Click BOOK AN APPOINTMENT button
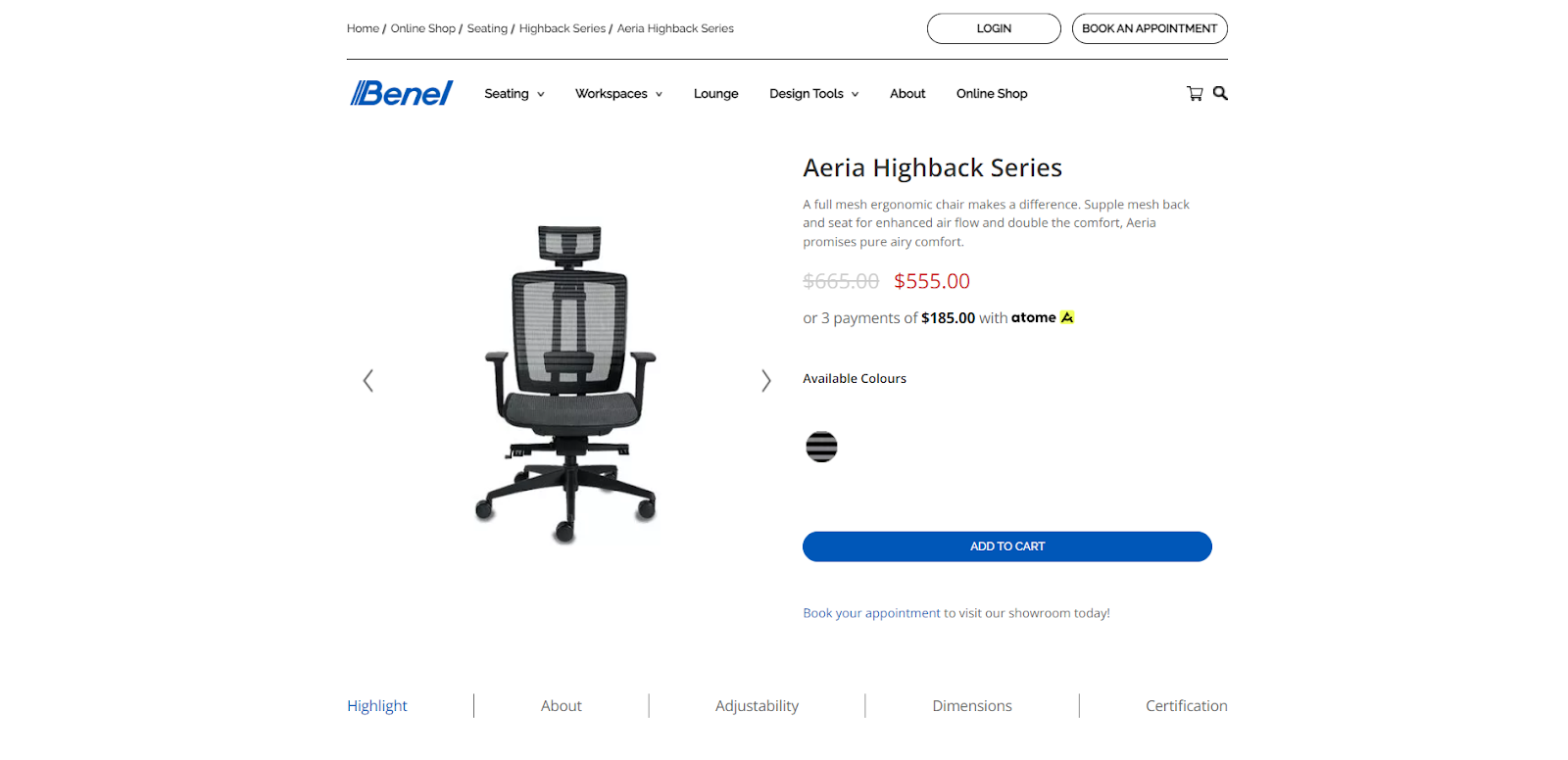Image resolution: width=1568 pixels, height=760 pixels. coord(1150,28)
